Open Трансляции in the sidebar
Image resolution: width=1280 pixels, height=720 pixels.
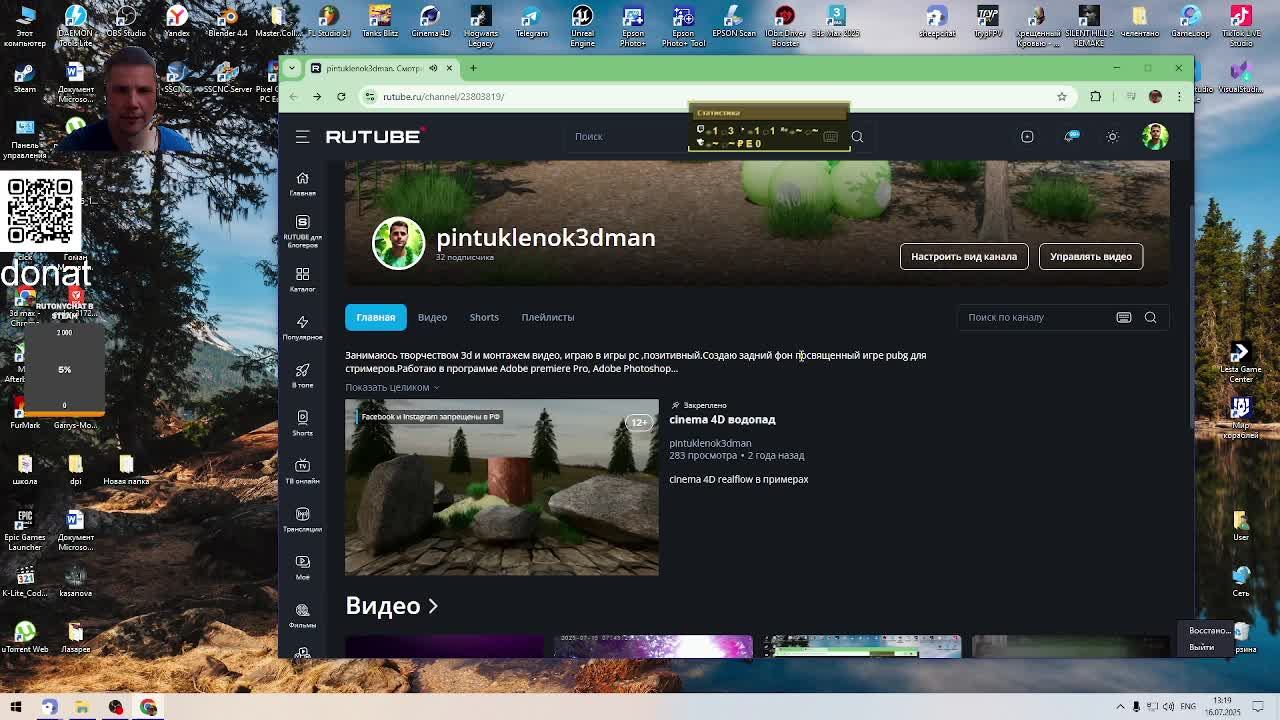click(x=302, y=519)
